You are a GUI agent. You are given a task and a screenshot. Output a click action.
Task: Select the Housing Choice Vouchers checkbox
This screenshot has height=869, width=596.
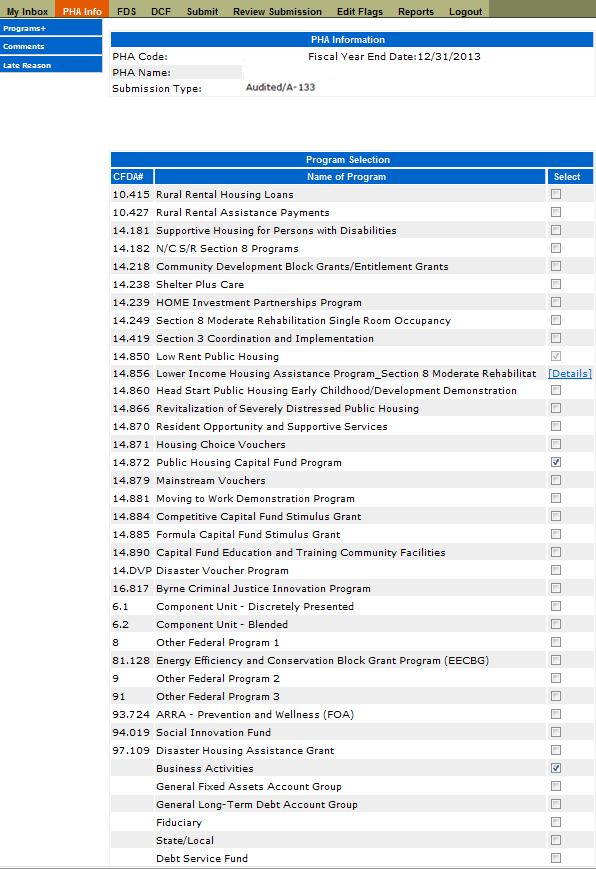[556, 444]
